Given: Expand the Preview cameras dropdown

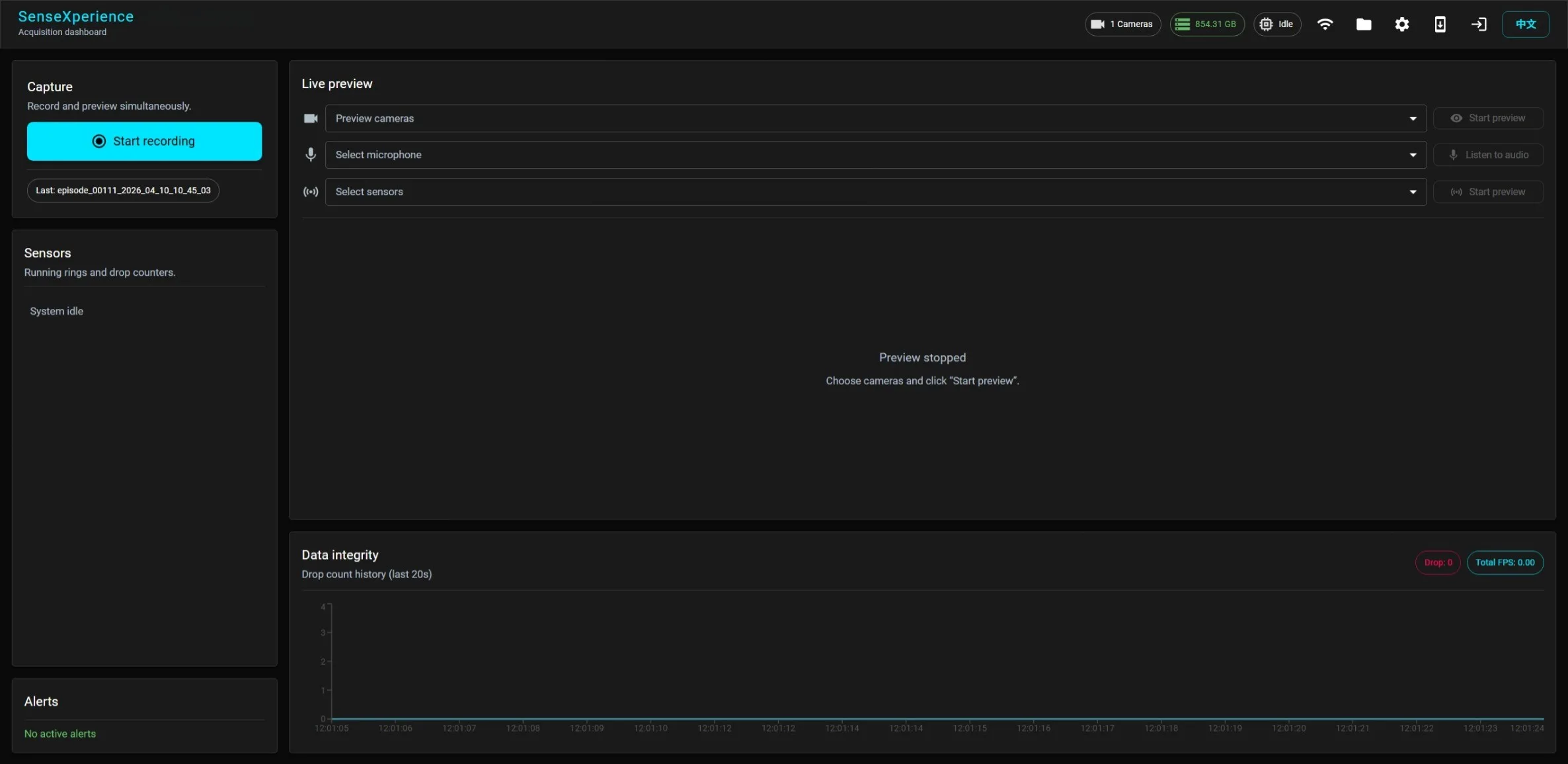Looking at the screenshot, I should point(875,118).
